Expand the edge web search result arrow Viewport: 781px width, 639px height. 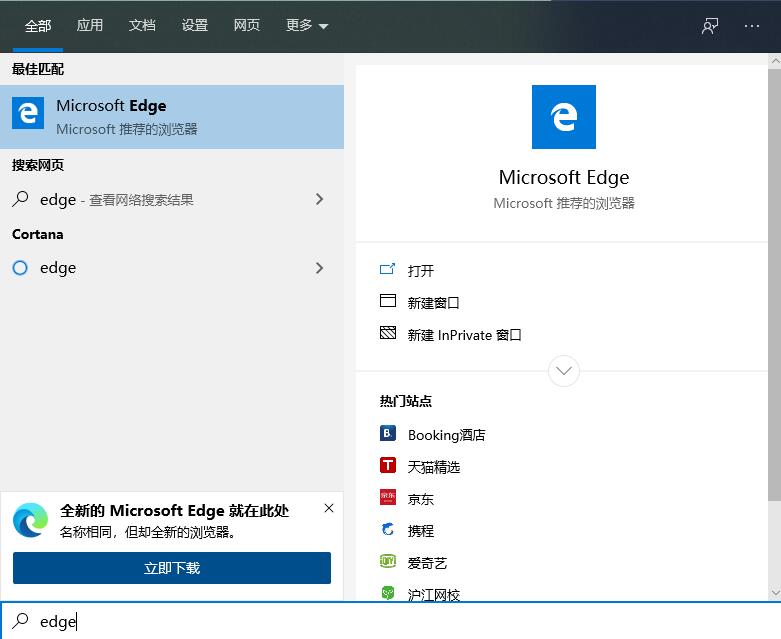click(319, 199)
